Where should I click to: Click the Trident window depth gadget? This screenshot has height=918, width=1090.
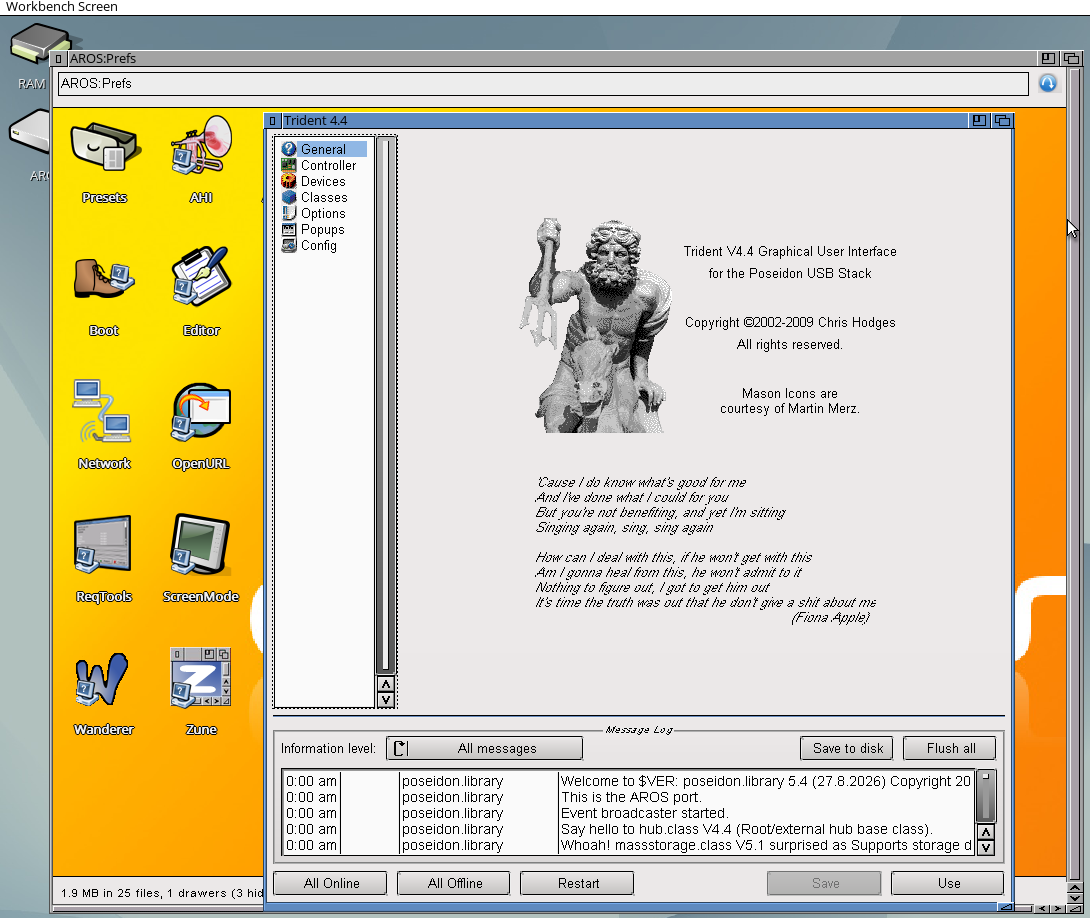[x=1002, y=120]
